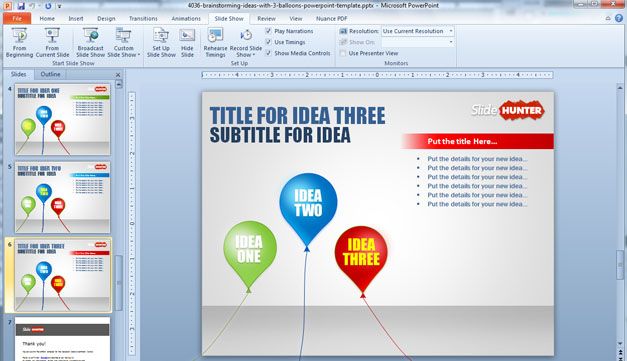Select slide 5 thumbnail
The image size is (627, 361).
(62, 197)
